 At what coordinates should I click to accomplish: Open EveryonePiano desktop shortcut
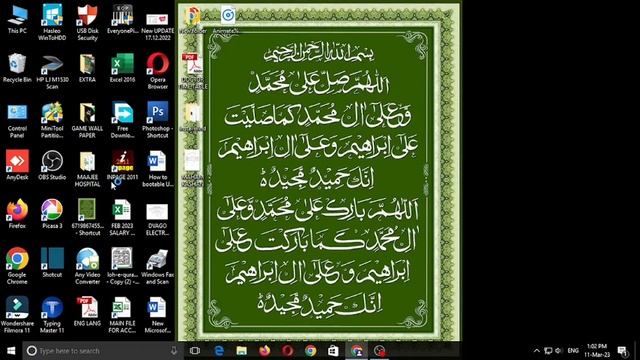tap(122, 19)
